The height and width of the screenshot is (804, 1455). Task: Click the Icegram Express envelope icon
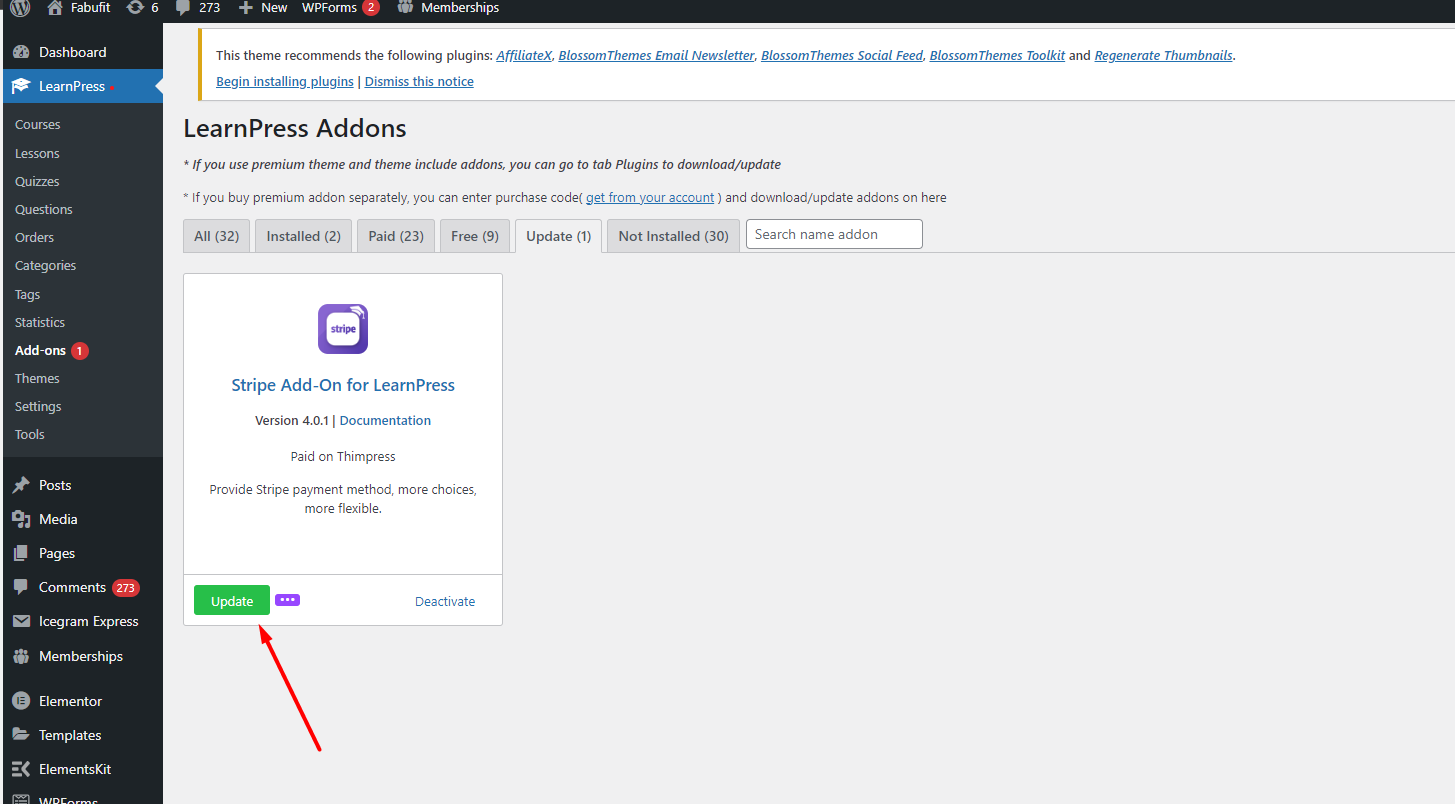(x=21, y=621)
